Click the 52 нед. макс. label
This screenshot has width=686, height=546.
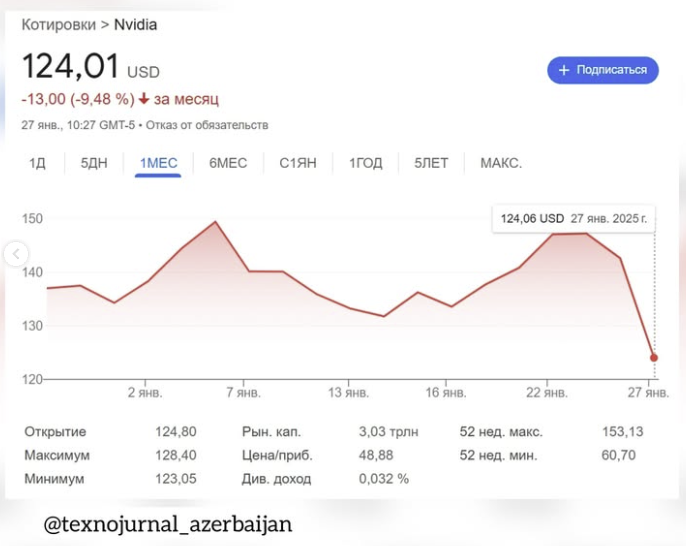point(501,432)
